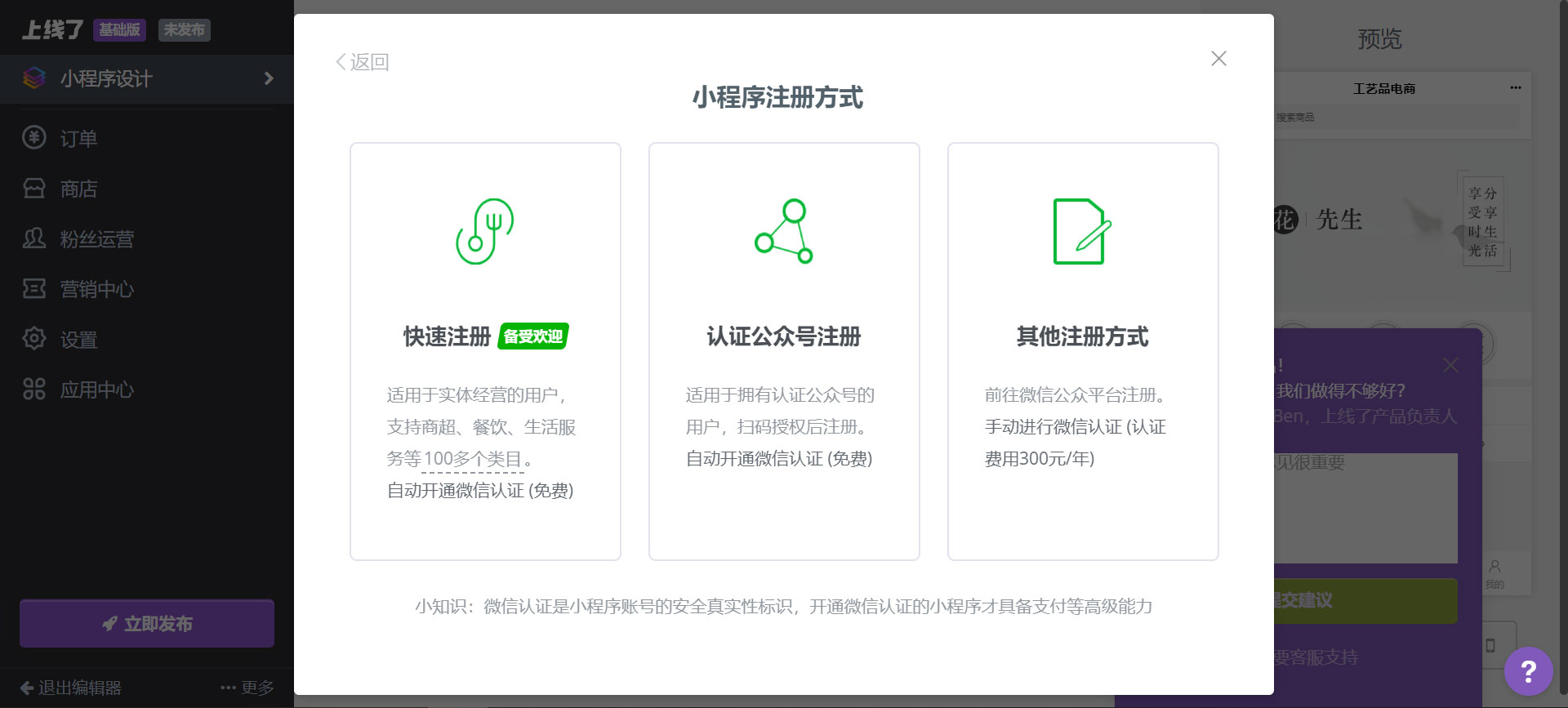This screenshot has height=708, width=1568.
Task: Choose 认证公众号注册 heading
Action: coord(784,336)
